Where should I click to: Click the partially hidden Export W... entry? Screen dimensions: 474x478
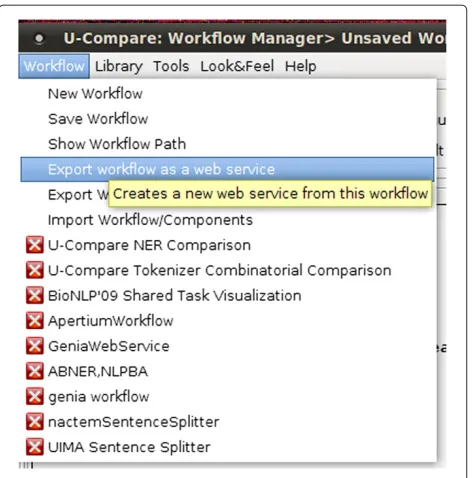78,195
